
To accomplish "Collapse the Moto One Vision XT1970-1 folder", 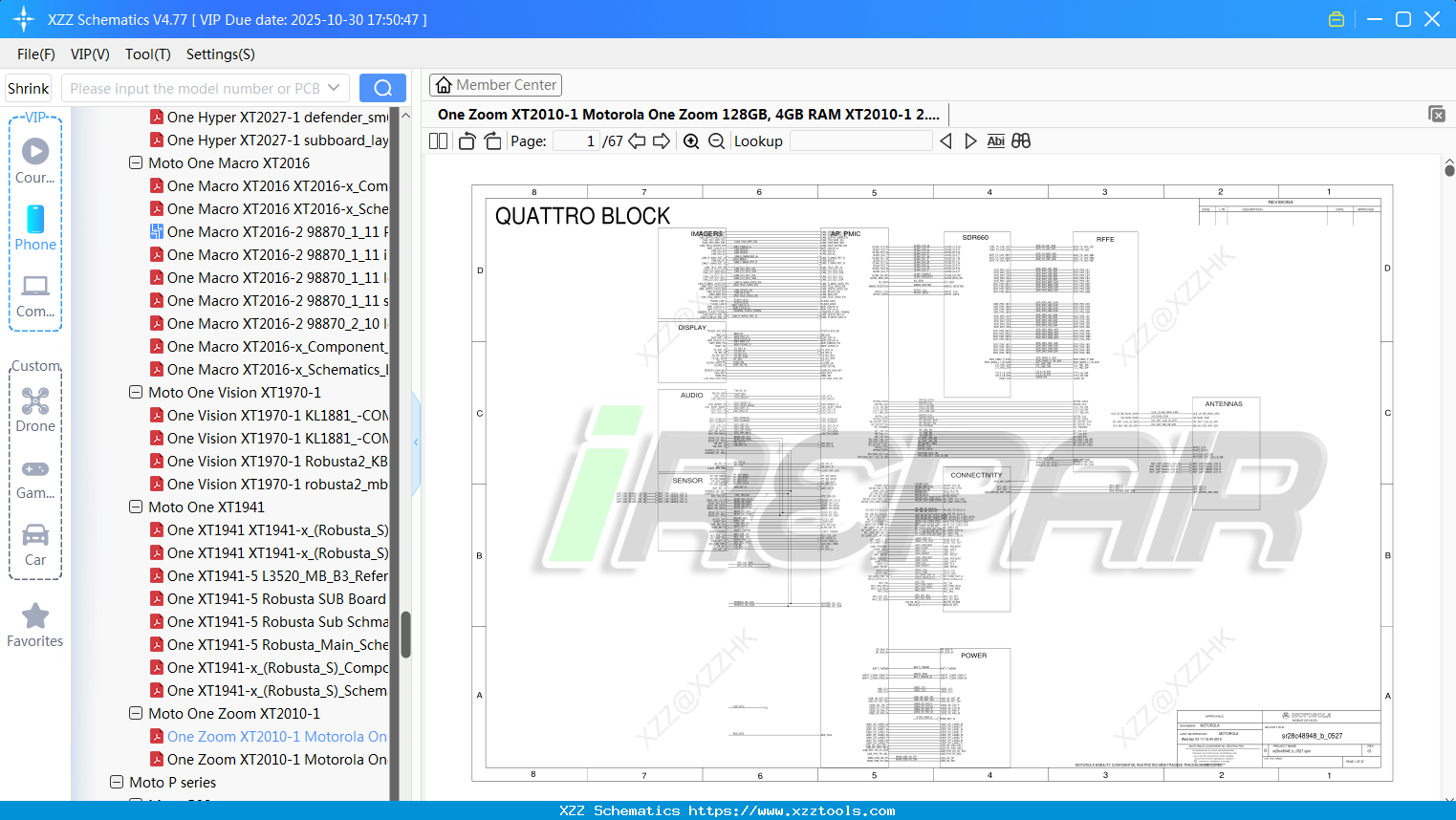I will tap(136, 393).
